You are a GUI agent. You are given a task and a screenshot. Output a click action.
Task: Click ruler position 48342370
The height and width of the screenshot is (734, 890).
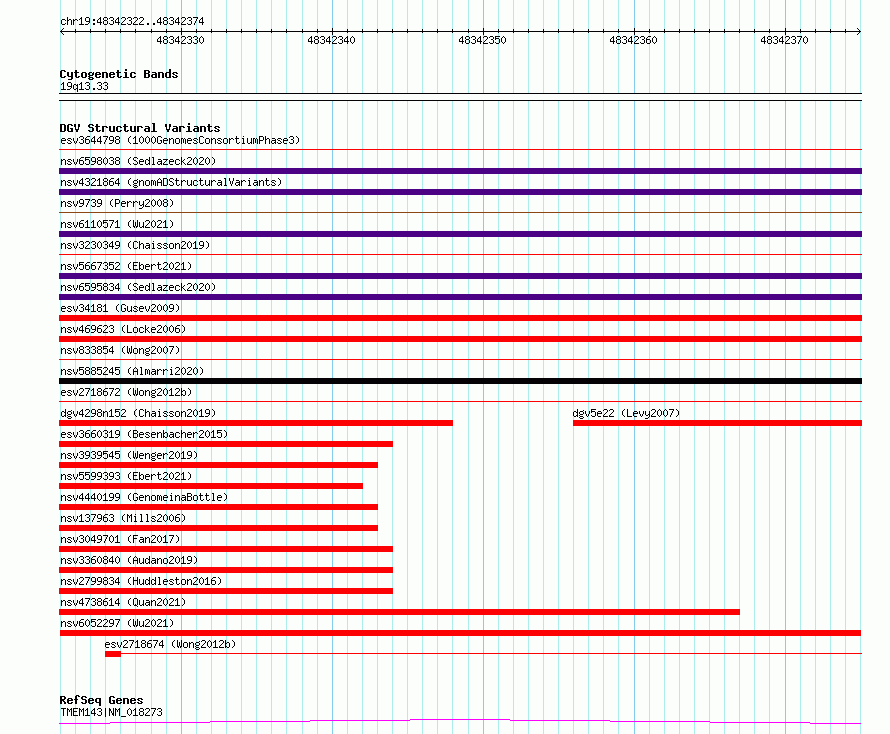784,40
